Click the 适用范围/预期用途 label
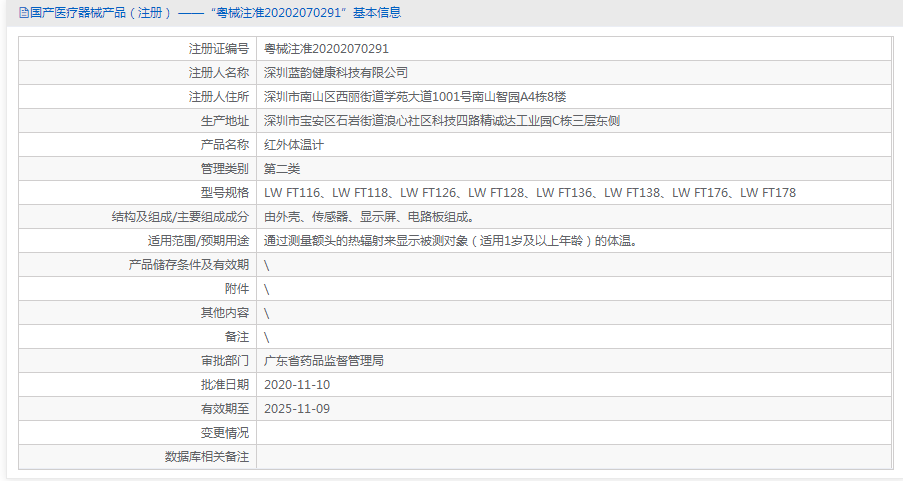Screen dimensions: 903x481 click(198, 241)
